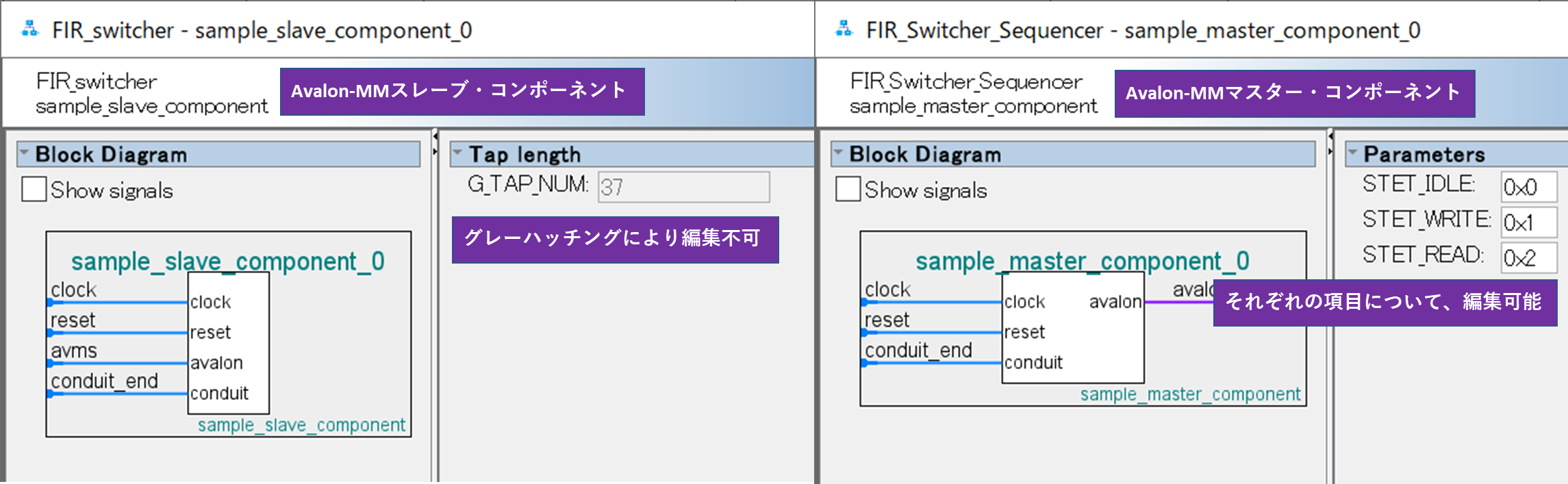Select the conduit_end port on slave block

click(104, 381)
